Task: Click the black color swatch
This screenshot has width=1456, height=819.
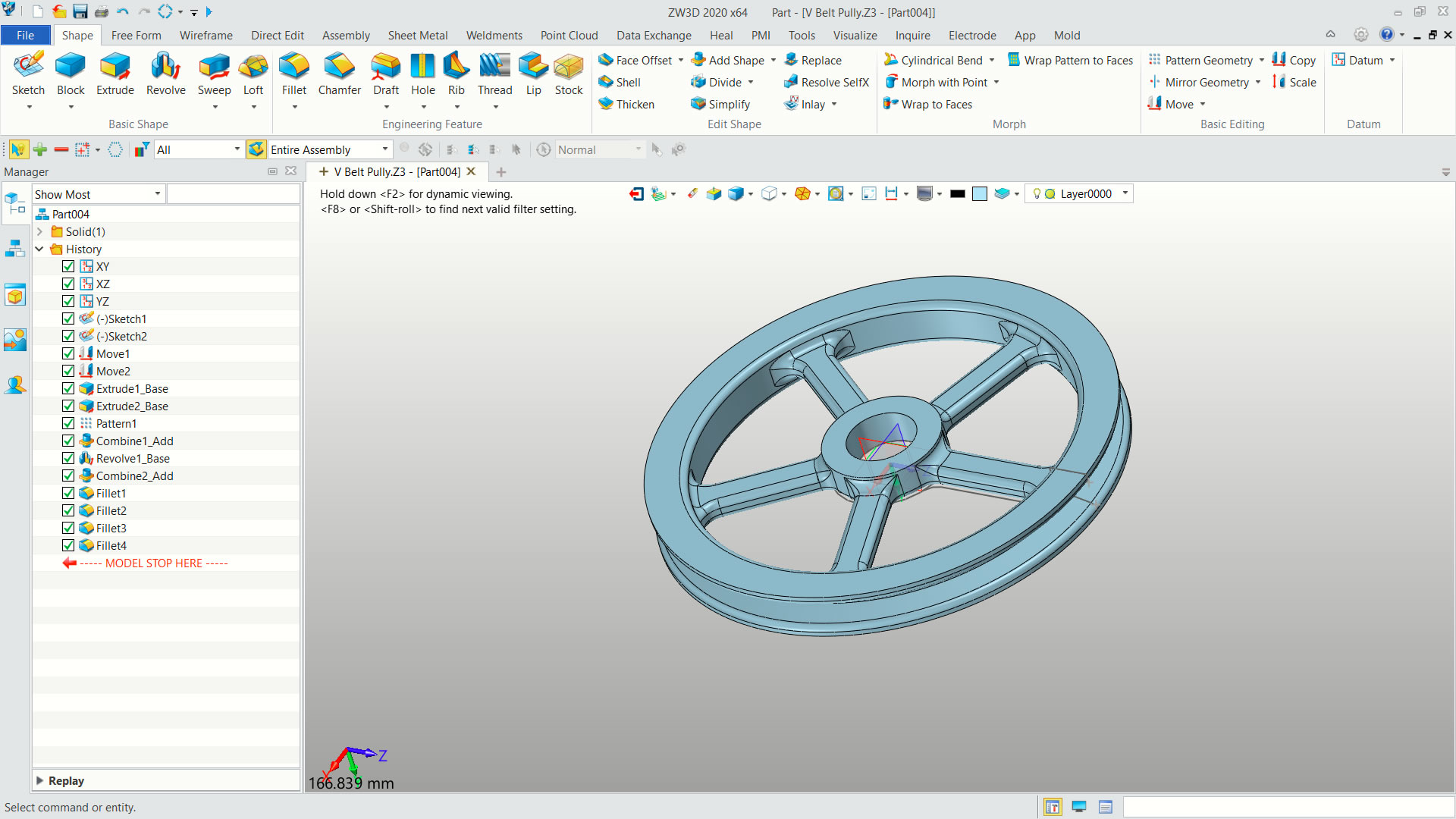Action: 957,194
